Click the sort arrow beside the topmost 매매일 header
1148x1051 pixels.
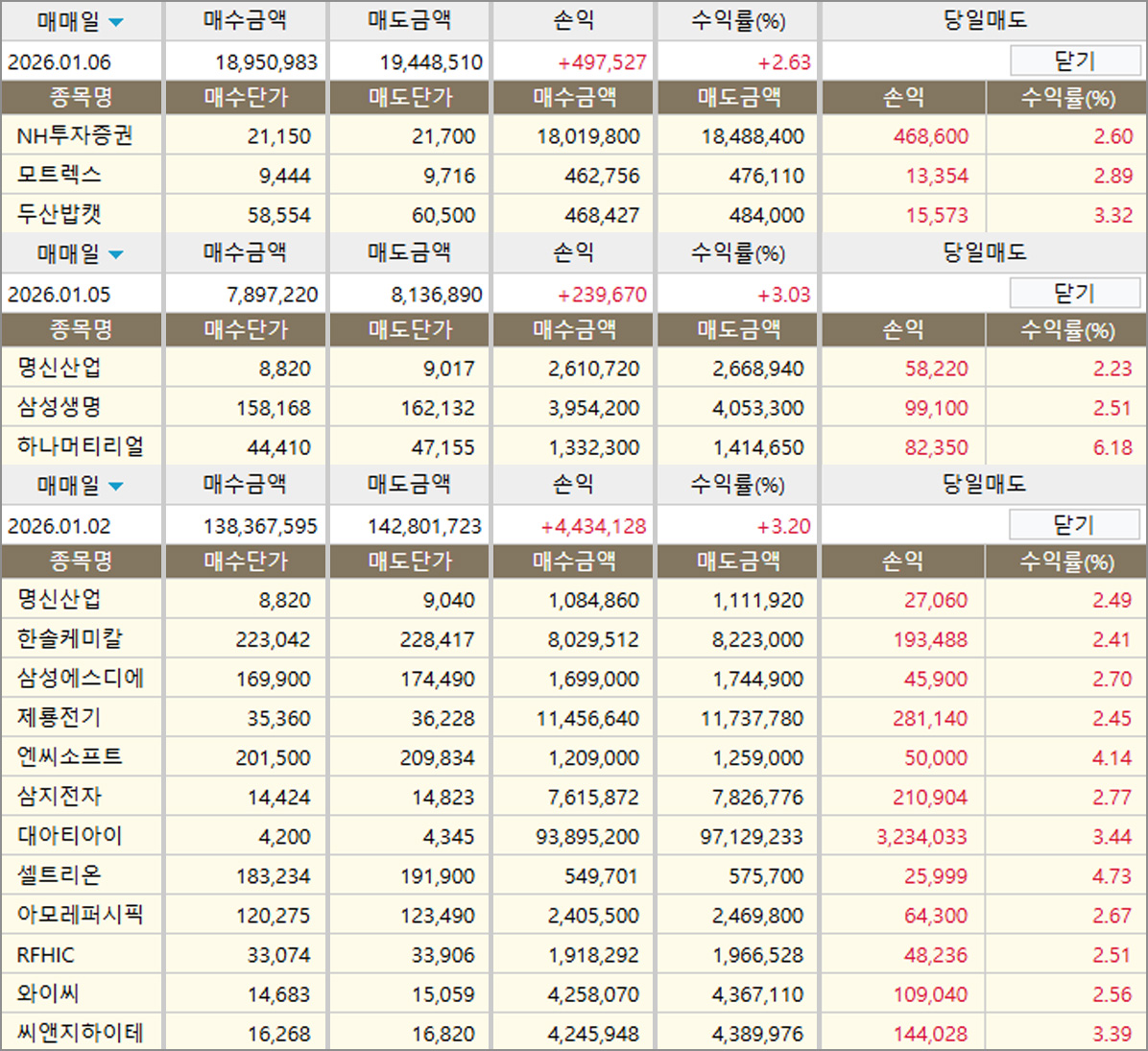116,22
